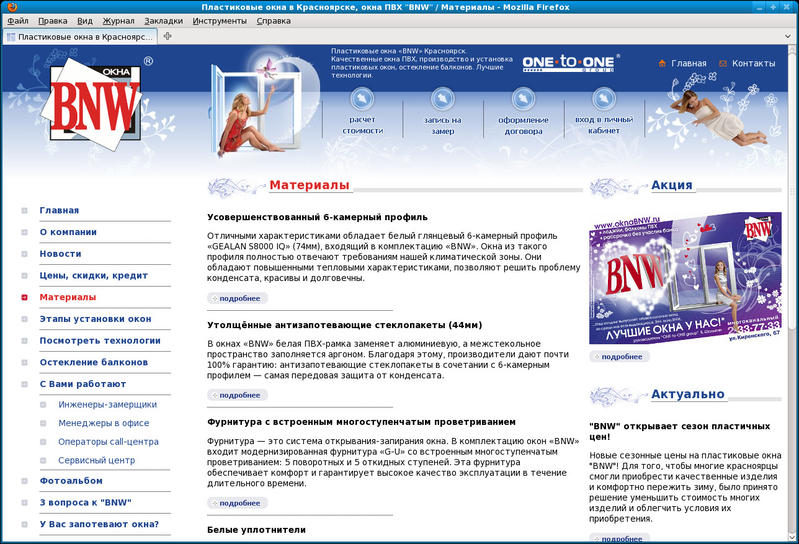Open 'вход в личный кабинет' link
Image resolution: width=799 pixels, height=544 pixels.
coord(604,125)
